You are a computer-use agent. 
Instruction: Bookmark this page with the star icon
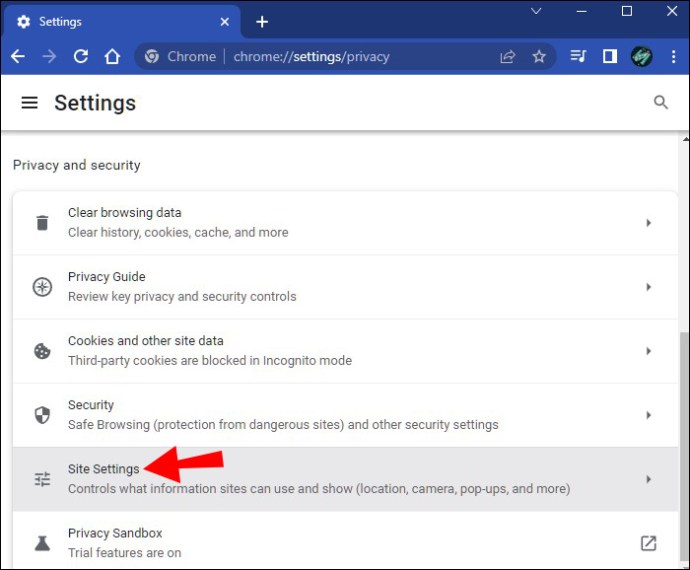[539, 56]
